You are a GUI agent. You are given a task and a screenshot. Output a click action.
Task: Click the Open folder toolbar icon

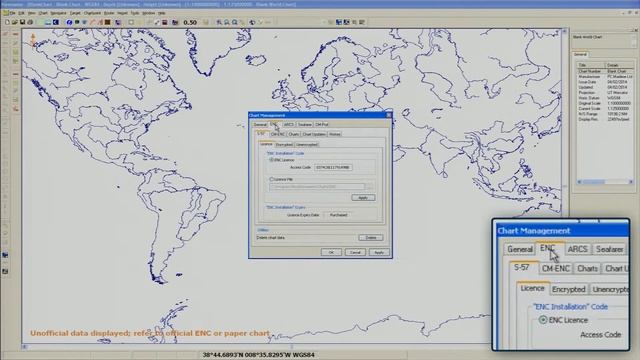(x=15, y=22)
